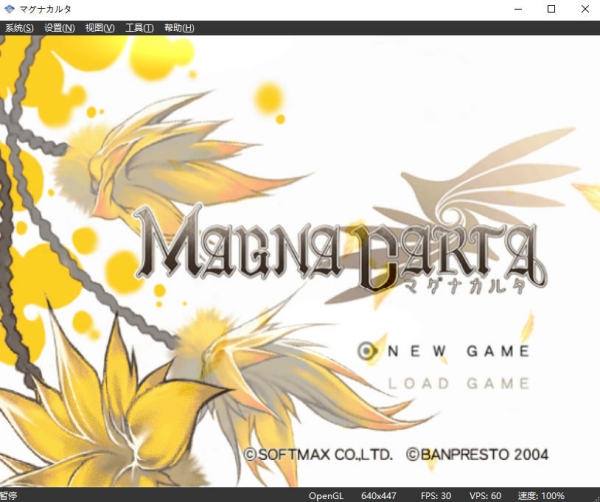Click the MAGNA CARTA title logo

[x=341, y=249]
